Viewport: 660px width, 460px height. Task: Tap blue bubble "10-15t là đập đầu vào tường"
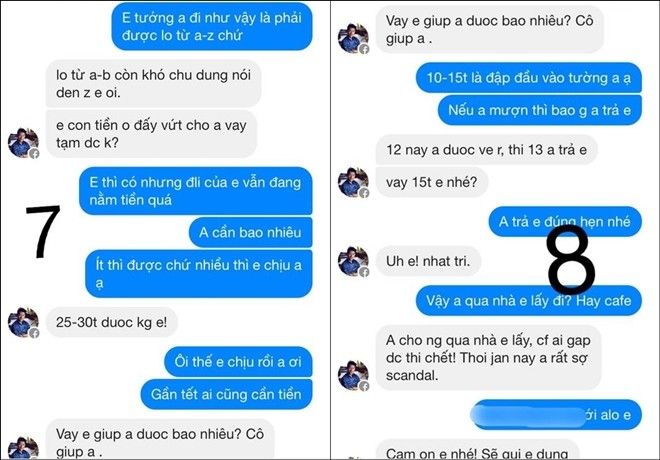pyautogui.click(x=529, y=77)
